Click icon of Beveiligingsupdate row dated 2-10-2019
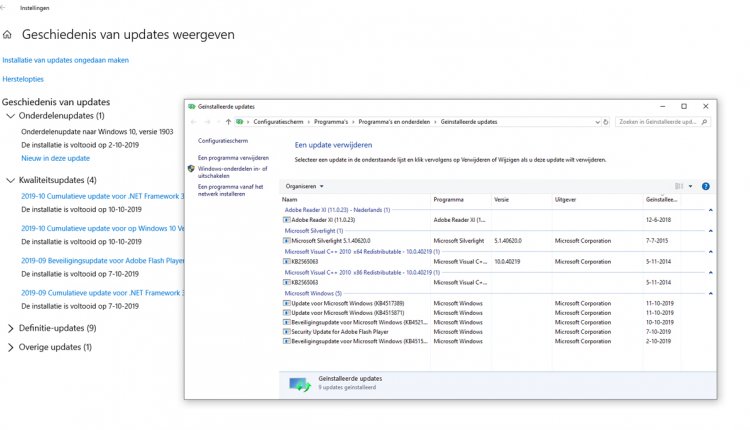The image size is (750, 430). pyautogui.click(x=287, y=342)
